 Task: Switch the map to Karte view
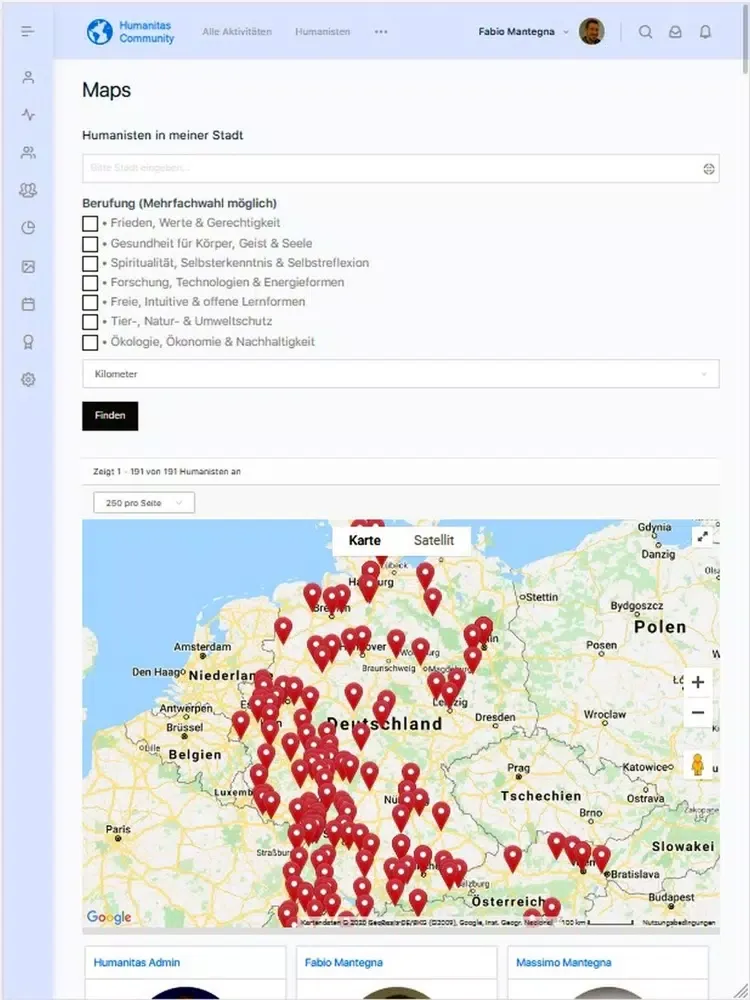(x=365, y=540)
